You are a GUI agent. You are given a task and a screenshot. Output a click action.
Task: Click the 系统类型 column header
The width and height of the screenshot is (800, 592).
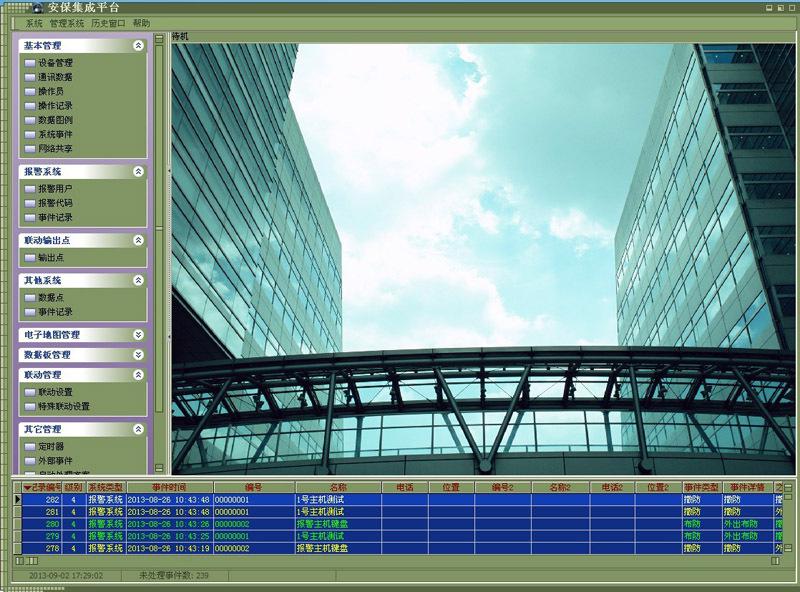coord(105,487)
